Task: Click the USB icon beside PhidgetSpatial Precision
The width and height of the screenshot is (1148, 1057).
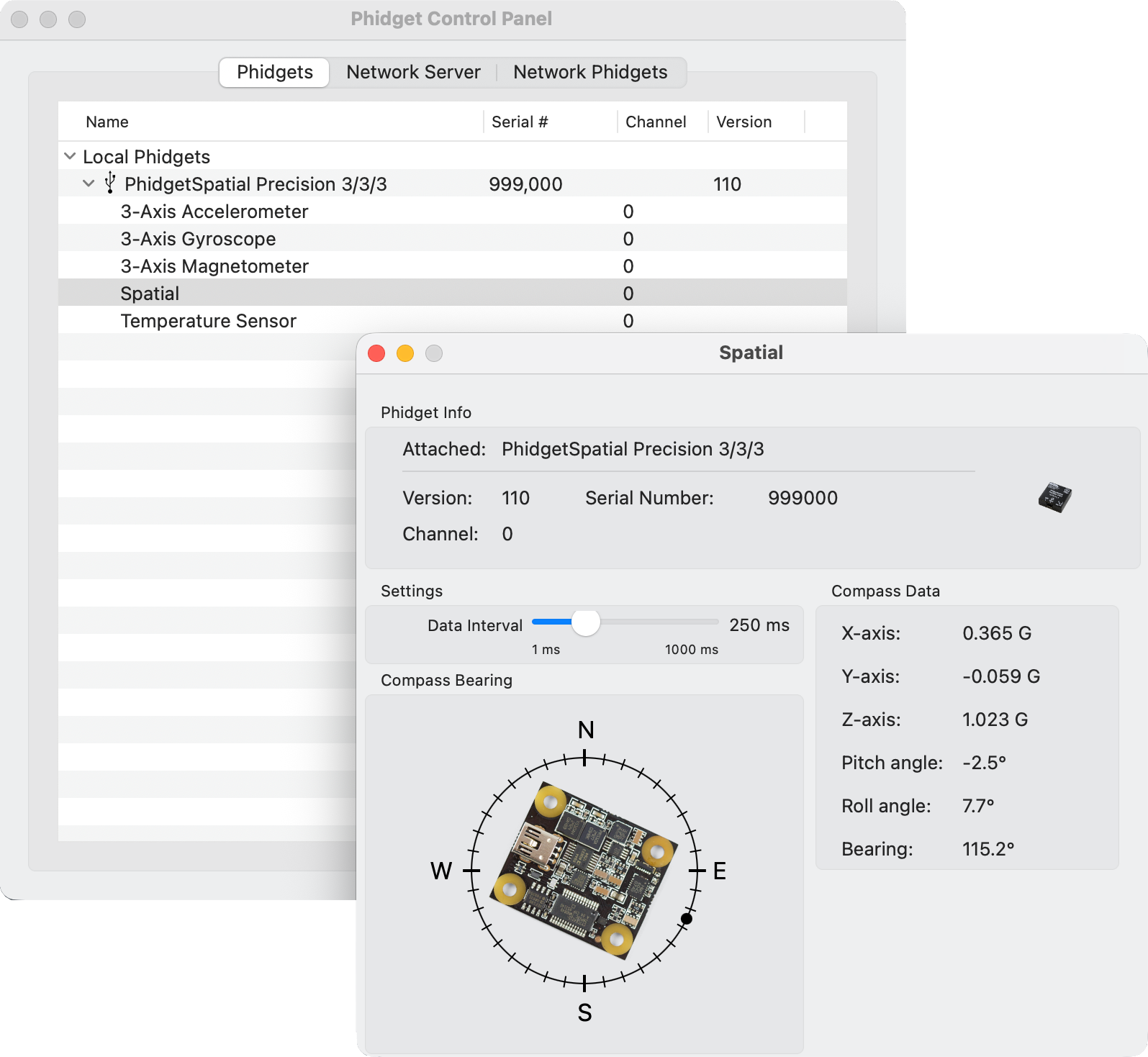Action: tap(110, 183)
